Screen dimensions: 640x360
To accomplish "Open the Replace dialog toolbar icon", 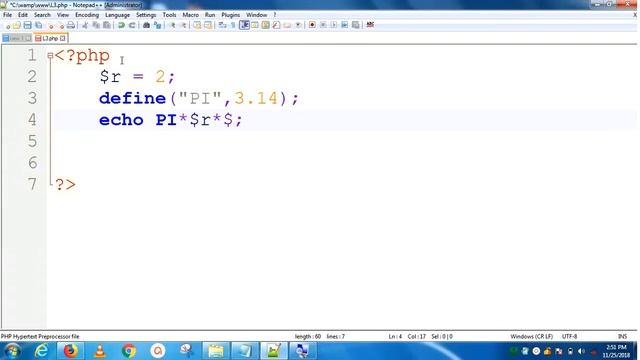I will pos(157,25).
